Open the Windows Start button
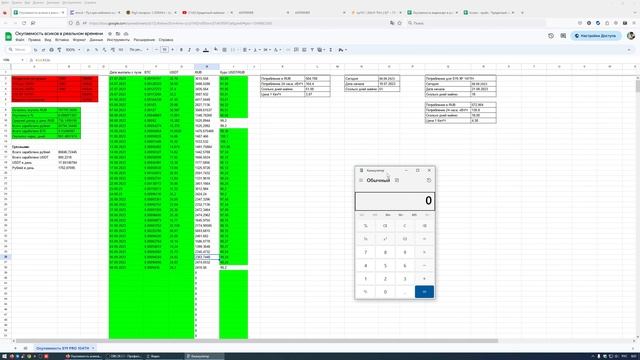 (x=5, y=356)
